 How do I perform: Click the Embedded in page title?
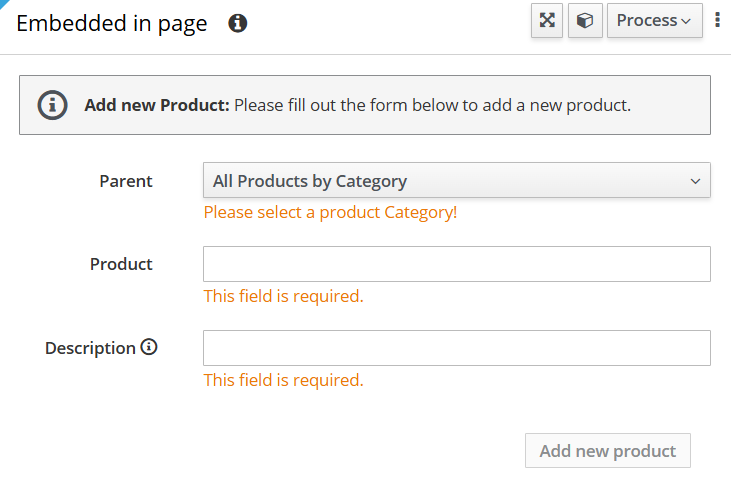tap(112, 23)
